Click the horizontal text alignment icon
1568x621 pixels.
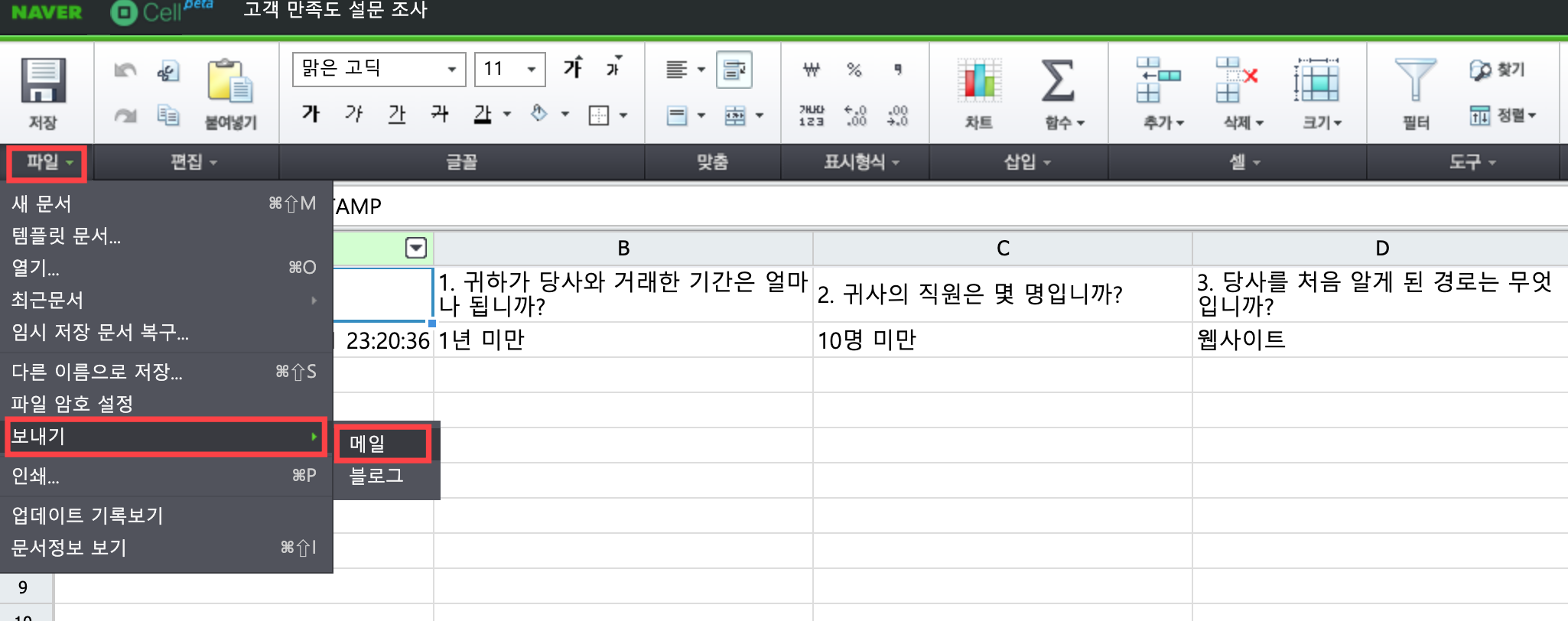(676, 70)
